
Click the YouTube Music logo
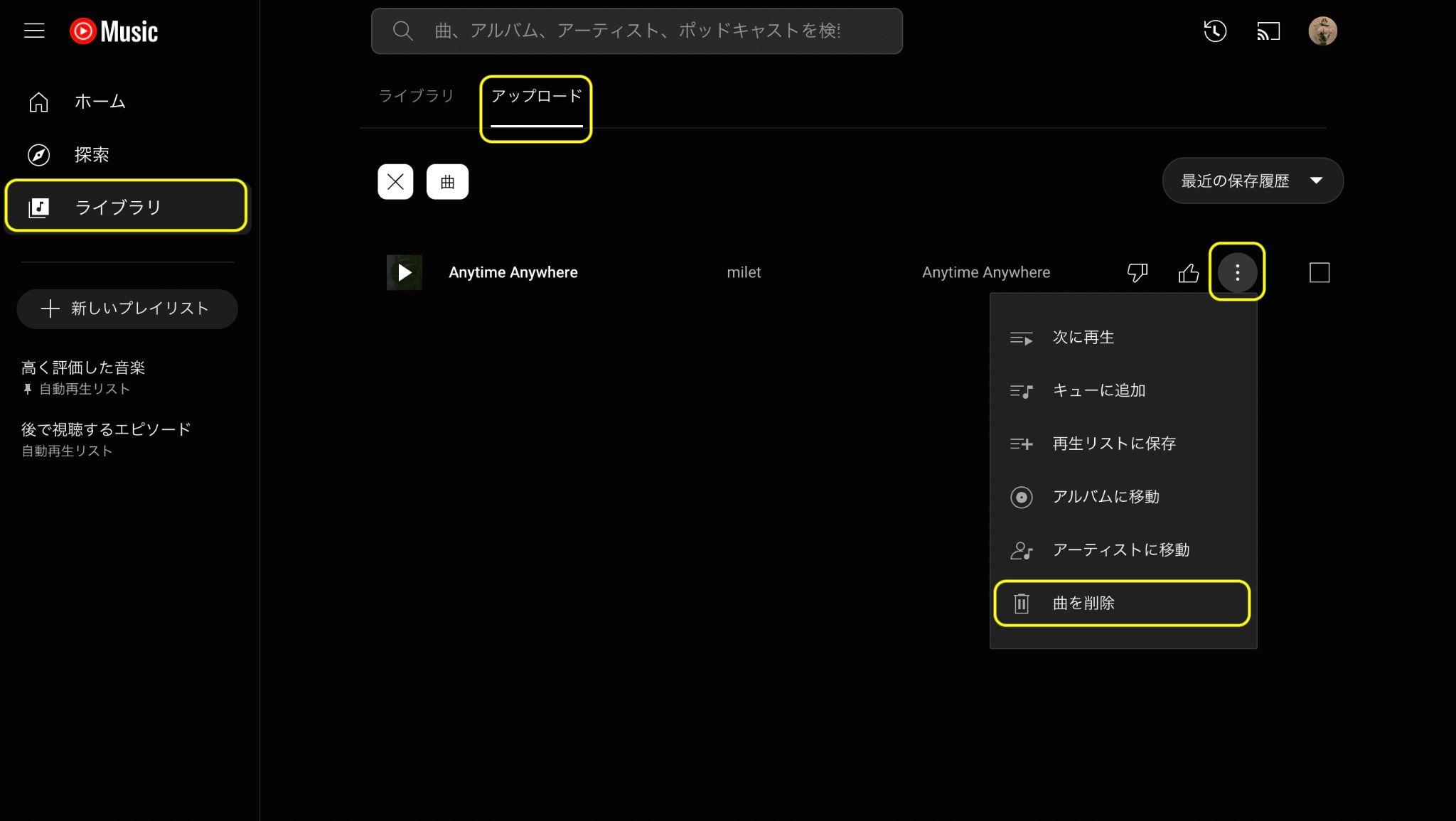114,31
